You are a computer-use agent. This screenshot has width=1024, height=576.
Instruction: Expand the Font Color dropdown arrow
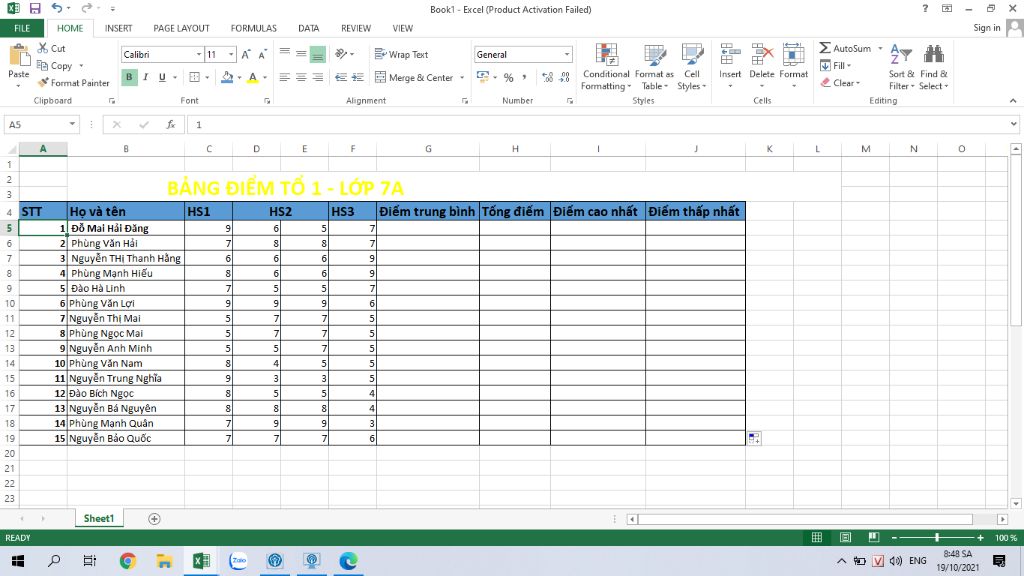(x=265, y=77)
